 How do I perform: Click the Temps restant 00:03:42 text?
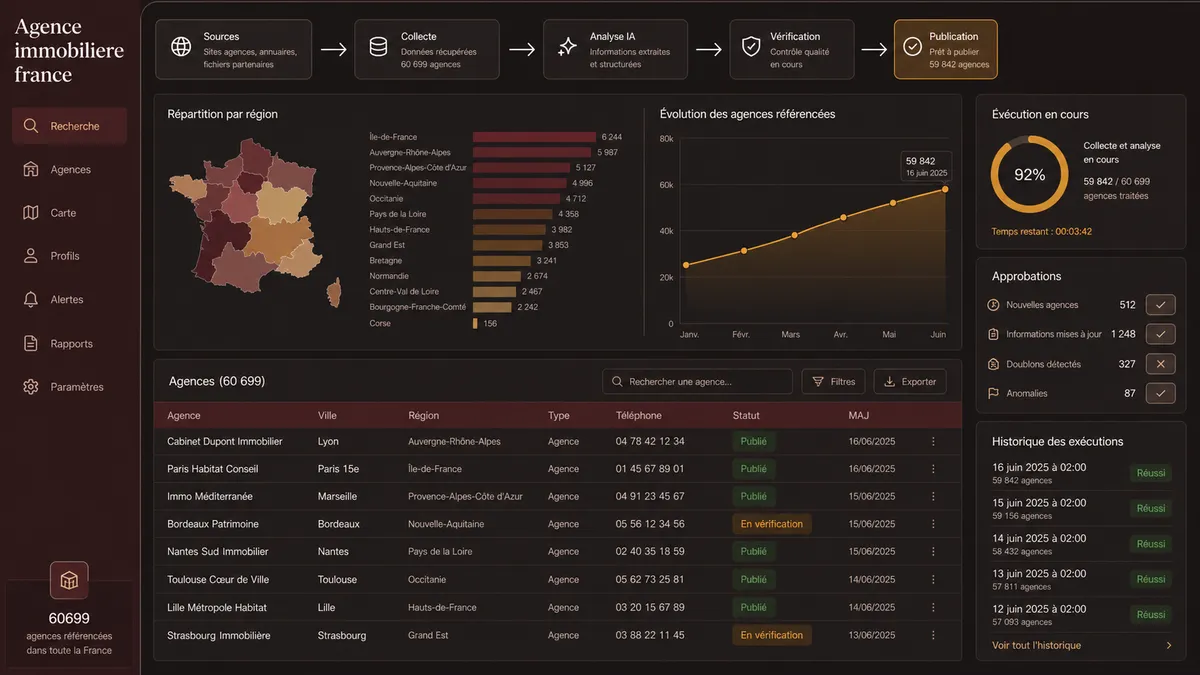click(x=1042, y=232)
